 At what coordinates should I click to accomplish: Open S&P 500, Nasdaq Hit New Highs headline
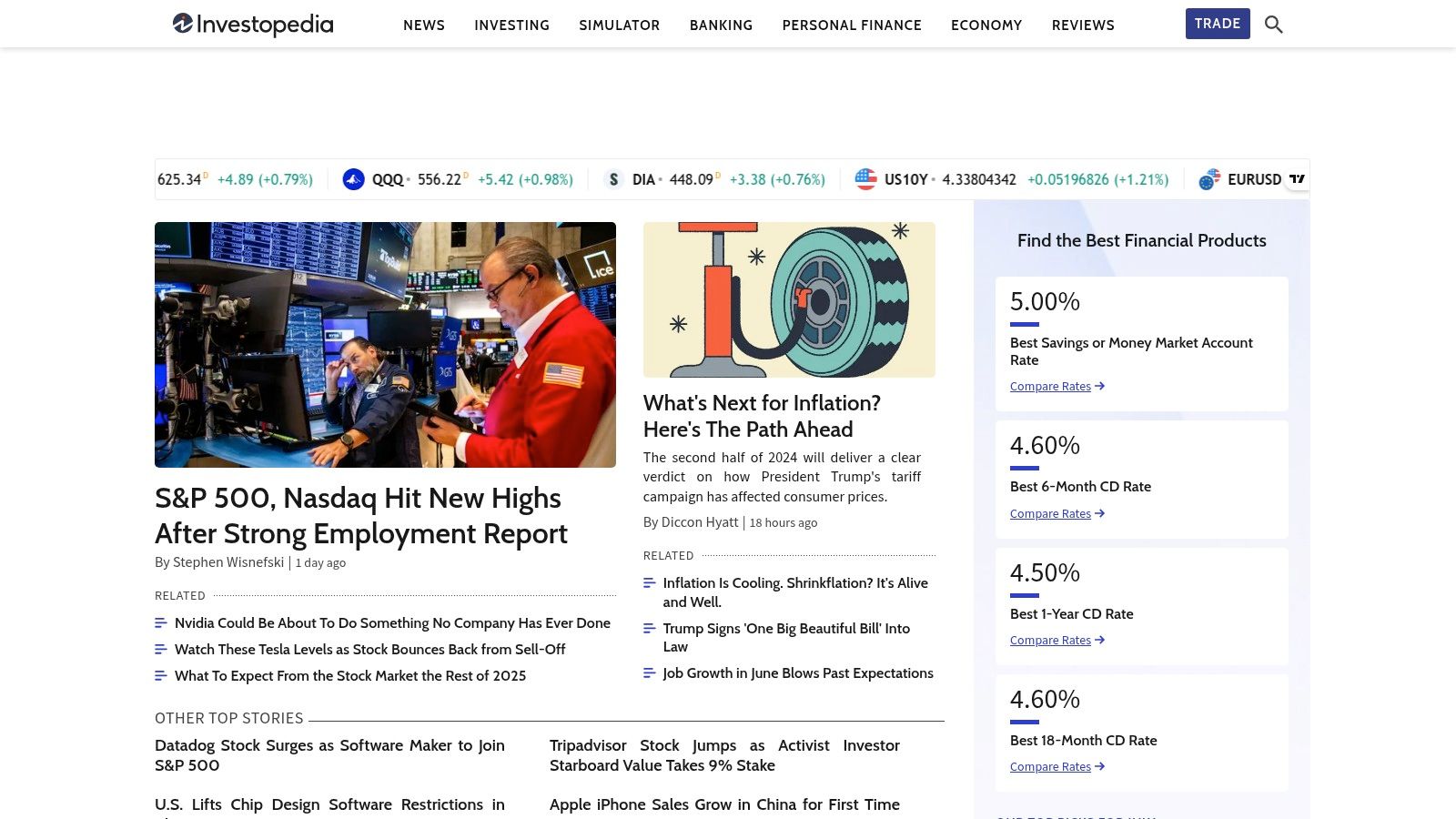point(361,516)
